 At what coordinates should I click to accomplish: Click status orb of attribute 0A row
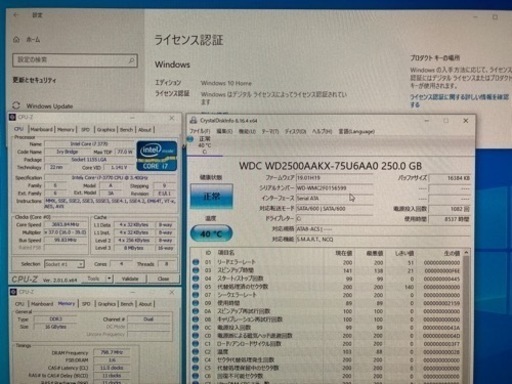(196, 311)
